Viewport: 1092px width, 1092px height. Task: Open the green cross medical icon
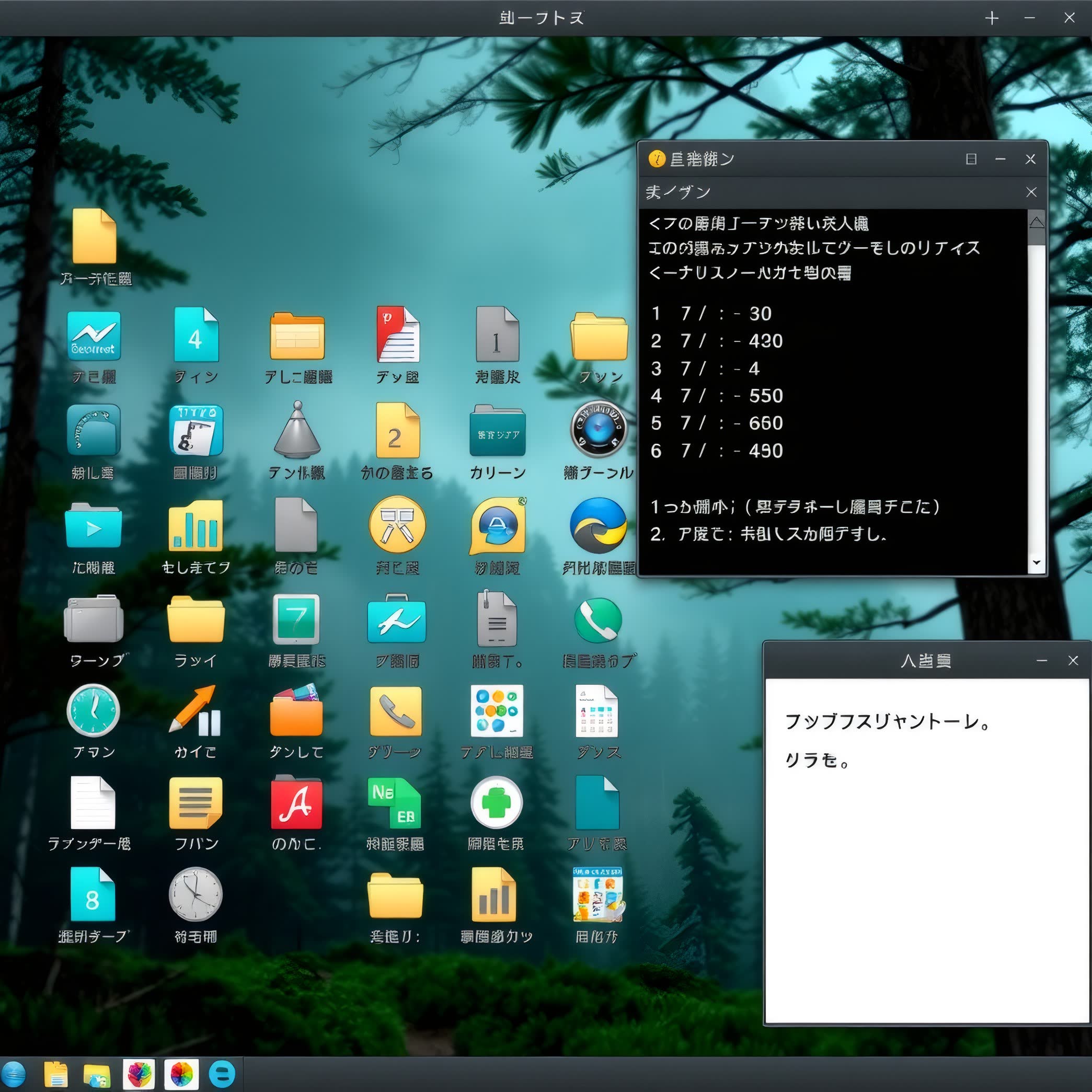[496, 803]
